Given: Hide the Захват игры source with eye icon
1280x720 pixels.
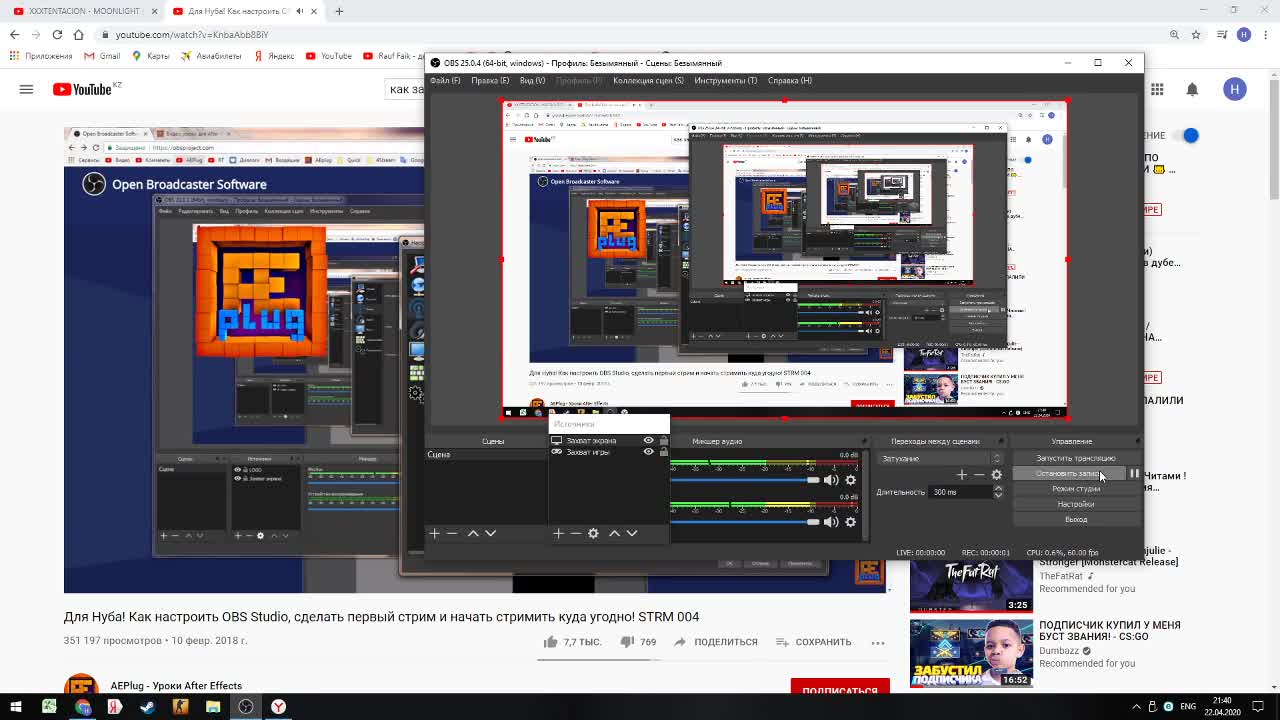Looking at the screenshot, I should tap(648, 452).
